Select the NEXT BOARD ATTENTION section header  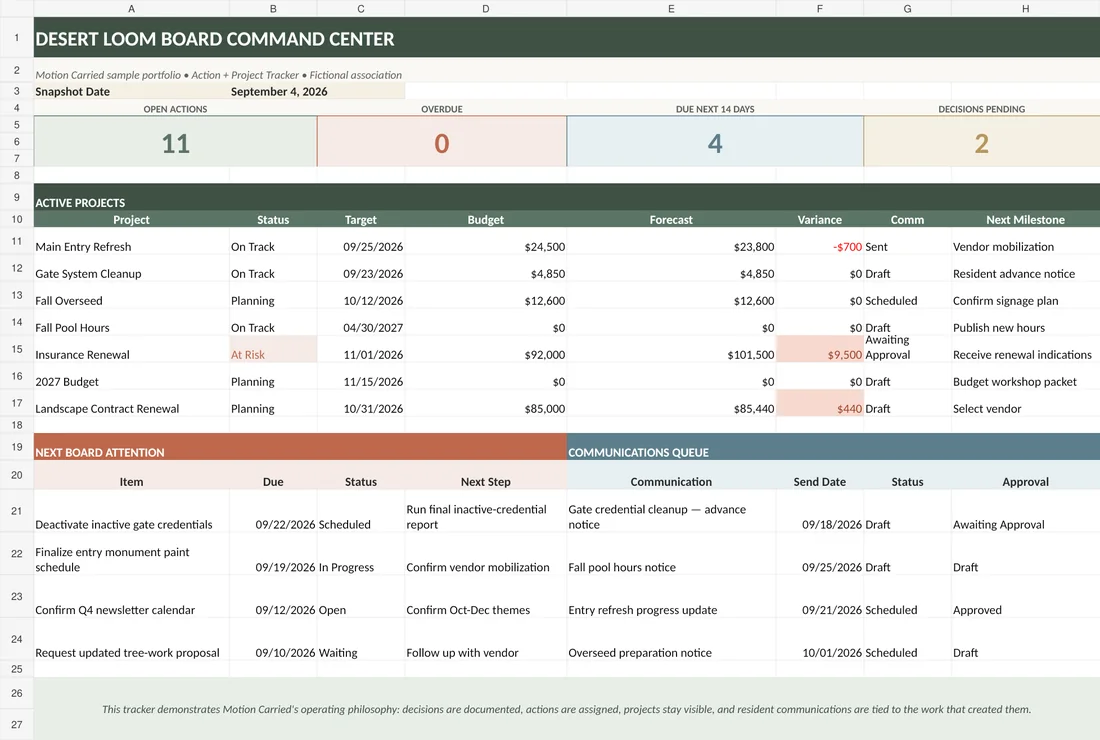[300, 447]
